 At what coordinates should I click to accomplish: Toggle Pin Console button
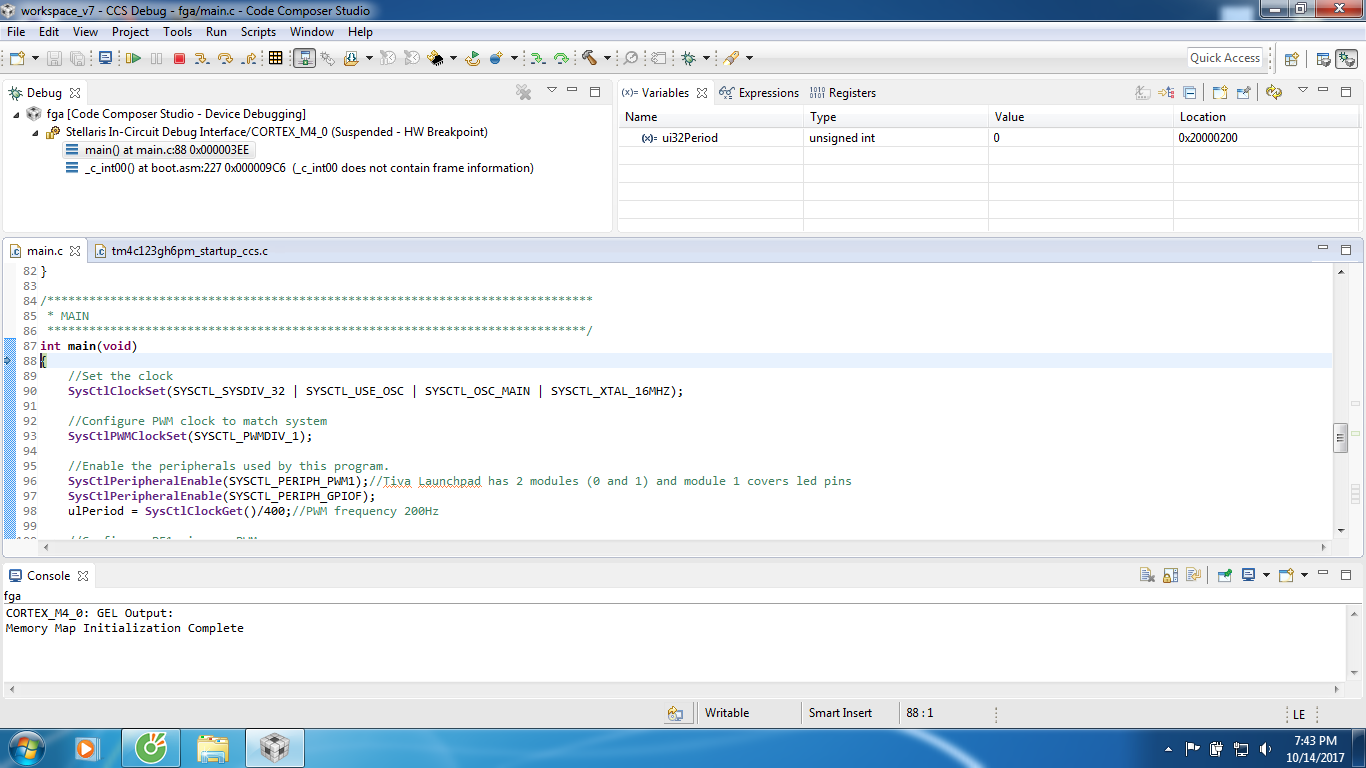pos(1224,575)
